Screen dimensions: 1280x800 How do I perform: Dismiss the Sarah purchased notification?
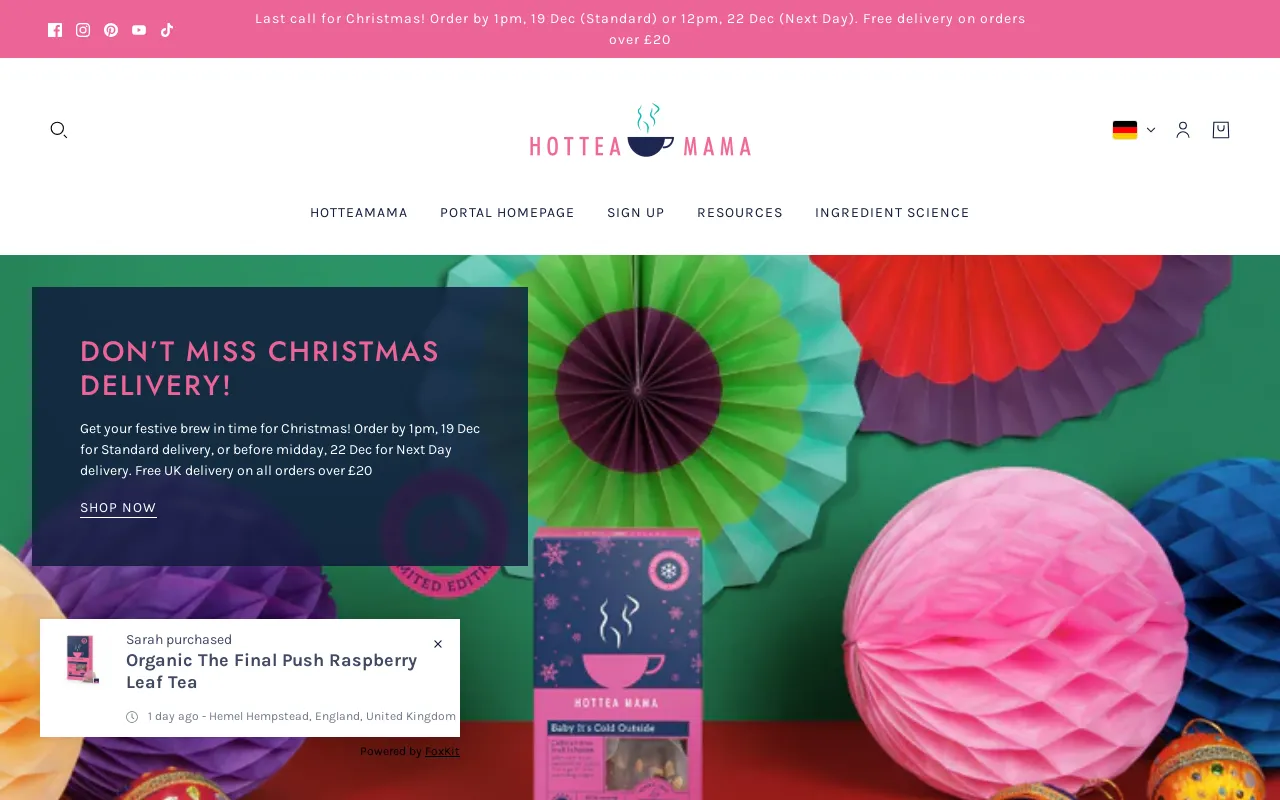[x=438, y=644]
